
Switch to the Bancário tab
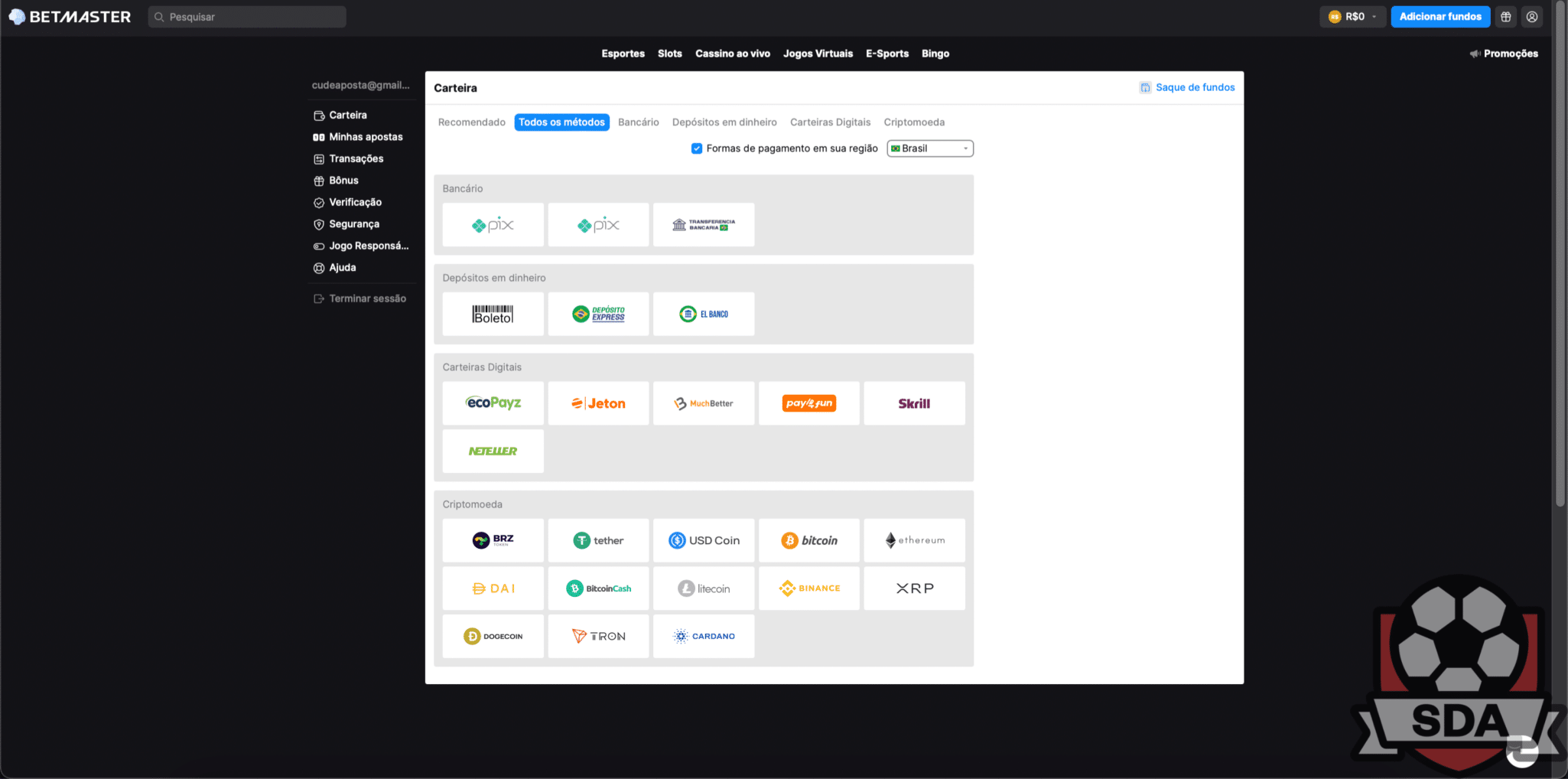(639, 122)
